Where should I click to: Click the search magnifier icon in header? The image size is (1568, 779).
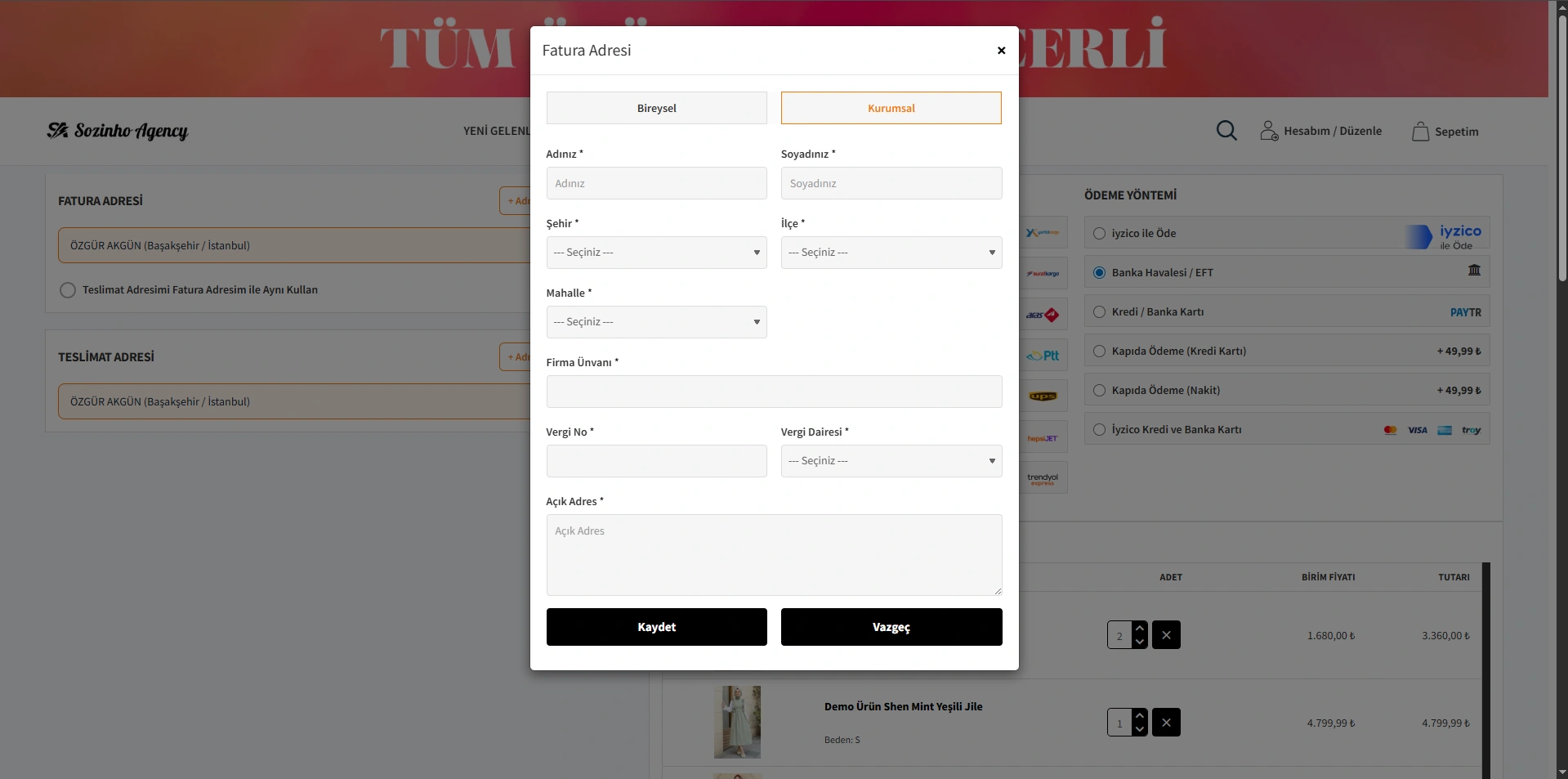pyautogui.click(x=1226, y=131)
